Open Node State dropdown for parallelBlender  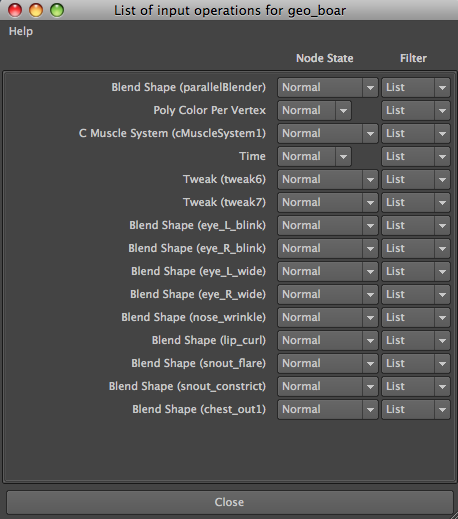(x=328, y=87)
